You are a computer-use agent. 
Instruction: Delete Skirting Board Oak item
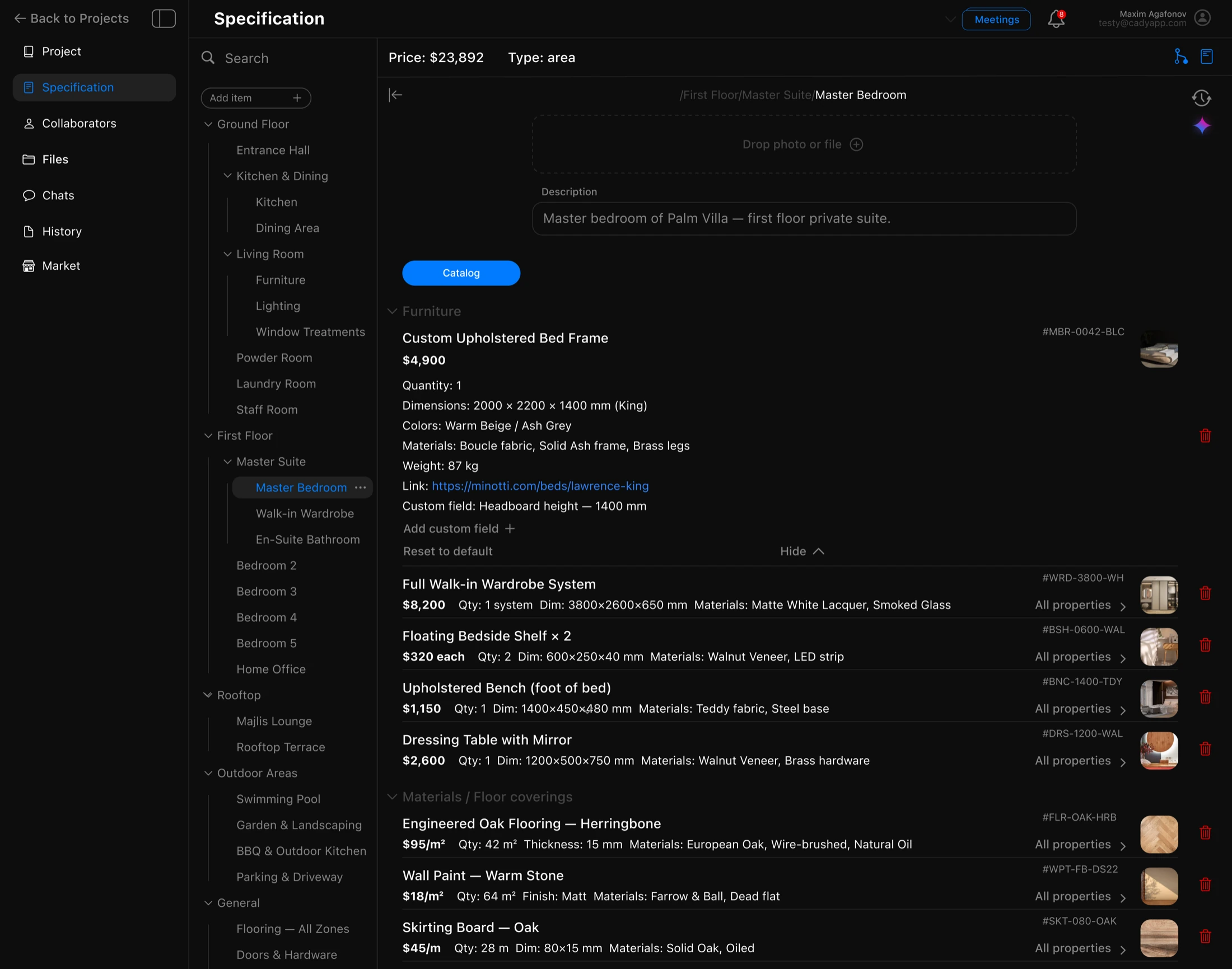pos(1205,937)
